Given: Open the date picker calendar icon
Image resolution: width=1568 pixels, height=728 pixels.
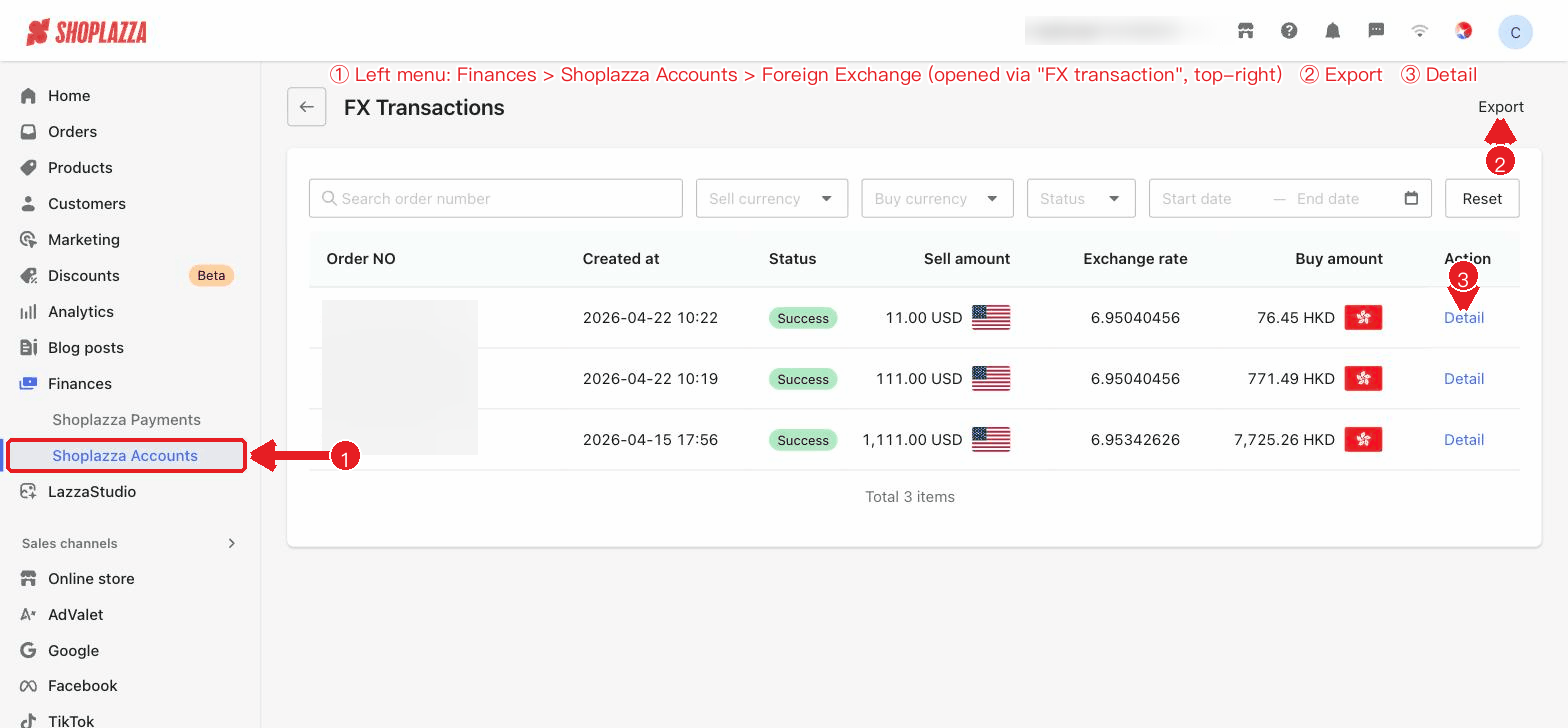Looking at the screenshot, I should click(x=1411, y=198).
